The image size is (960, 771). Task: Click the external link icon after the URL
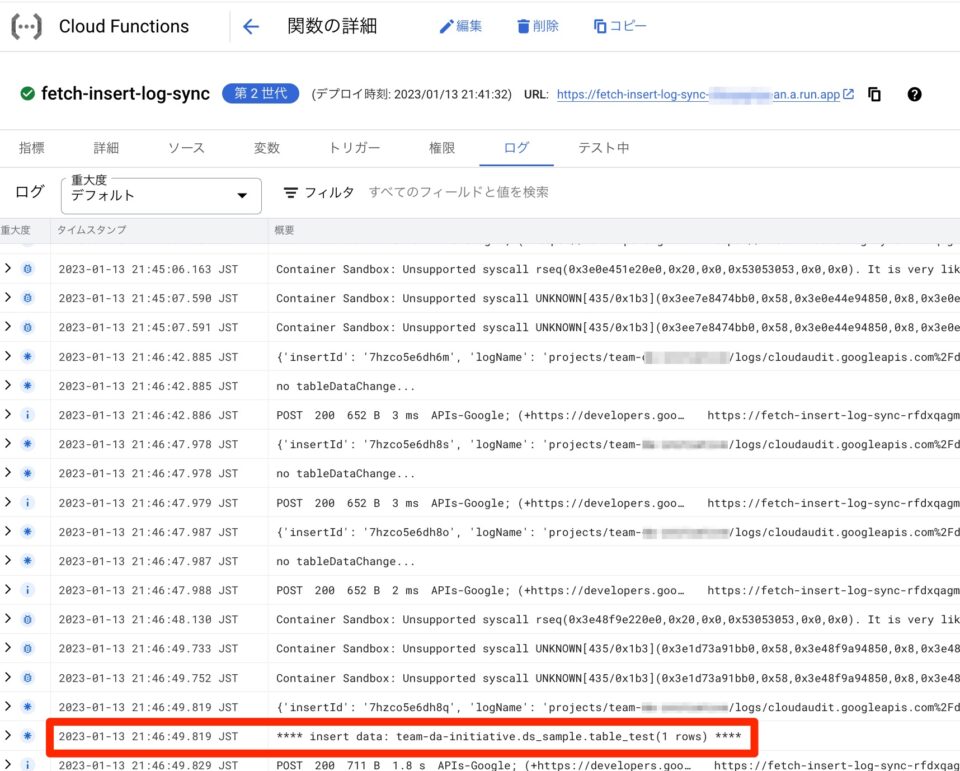848,94
